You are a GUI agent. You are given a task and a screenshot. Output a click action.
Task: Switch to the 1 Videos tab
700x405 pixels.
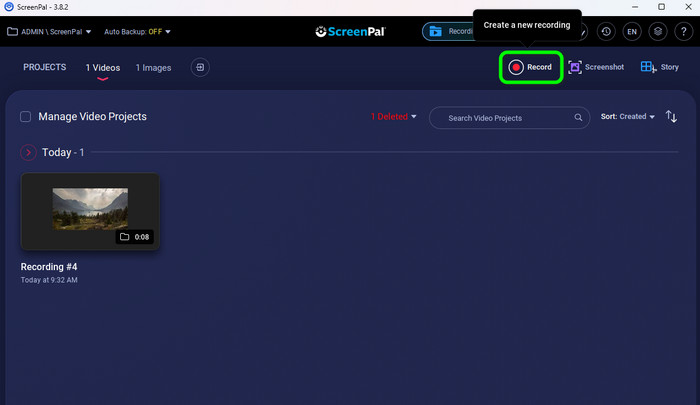point(103,68)
